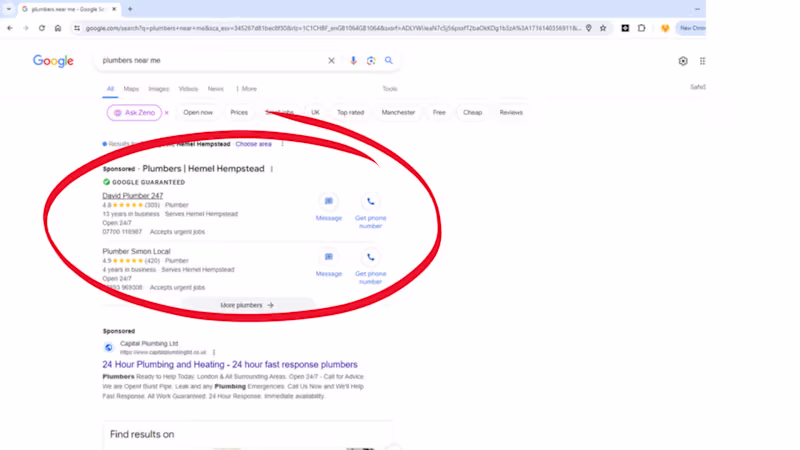Click the orange profile icon
The height and width of the screenshot is (450, 800).
[665, 28]
